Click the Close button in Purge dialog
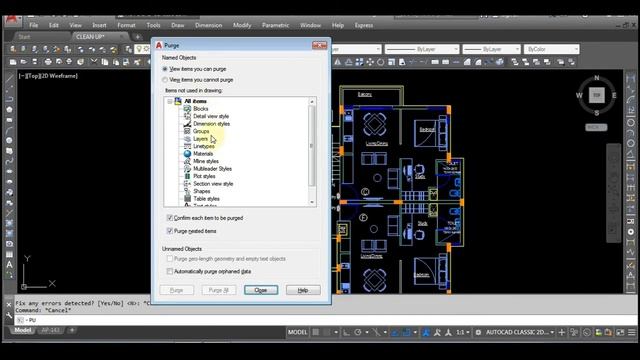 click(x=261, y=290)
